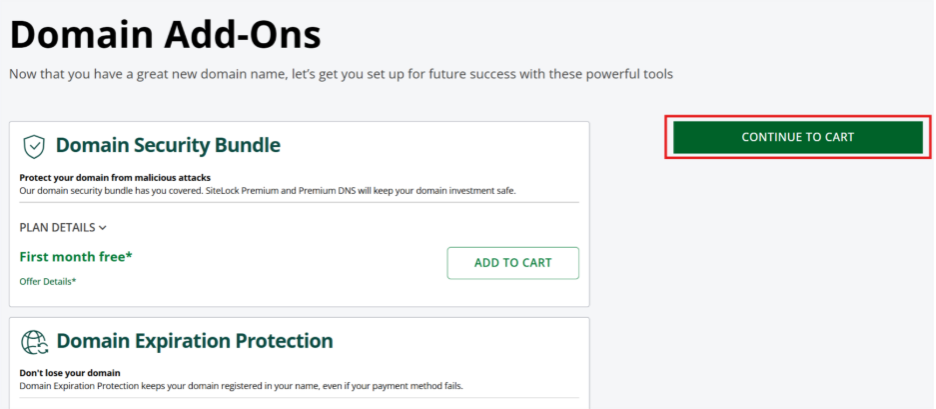
Task: Click the Expiration Protection description sentence
Action: coord(241,386)
